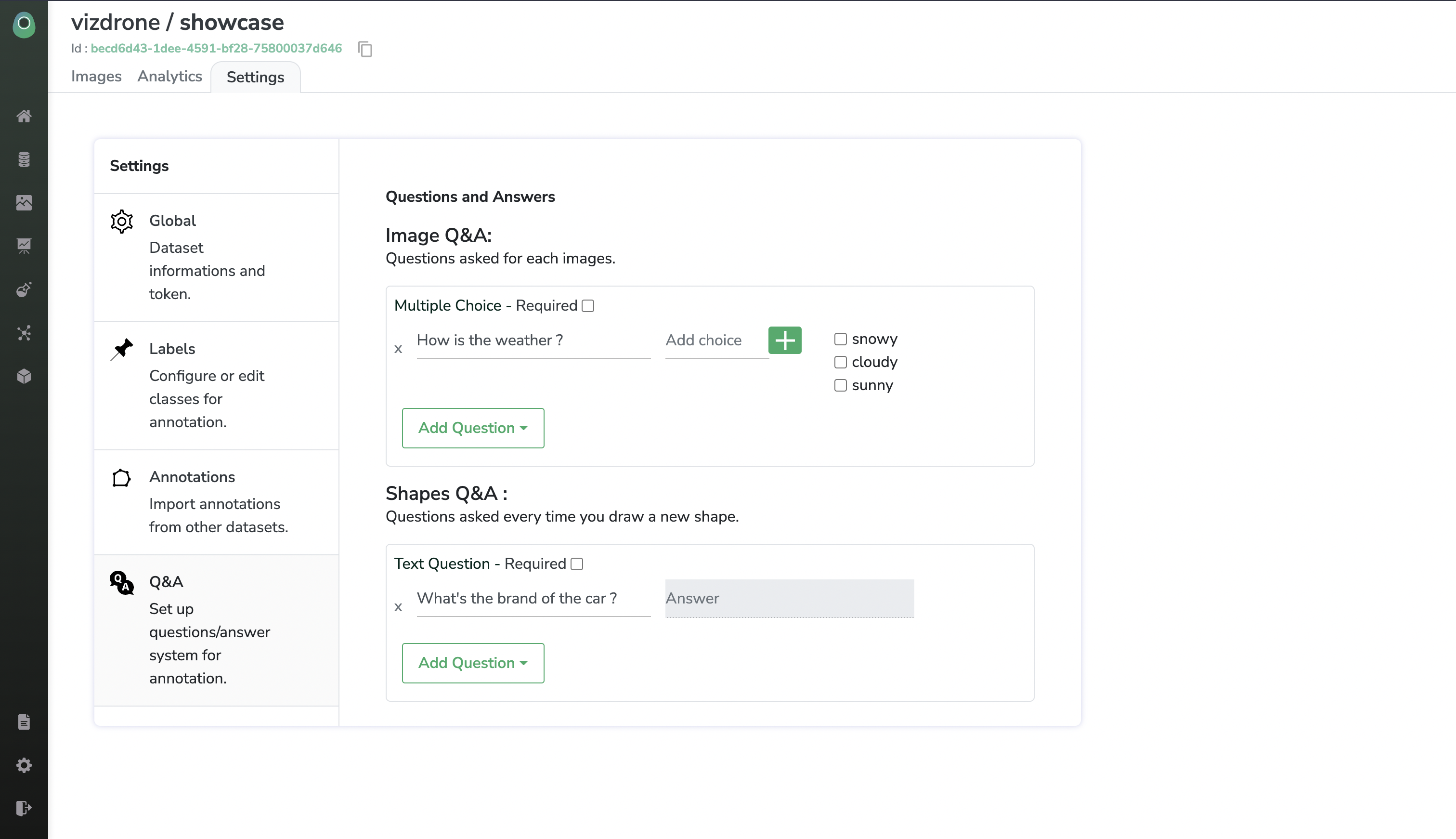Remove the weather question with x
This screenshot has height=839, width=1456.
tap(398, 349)
